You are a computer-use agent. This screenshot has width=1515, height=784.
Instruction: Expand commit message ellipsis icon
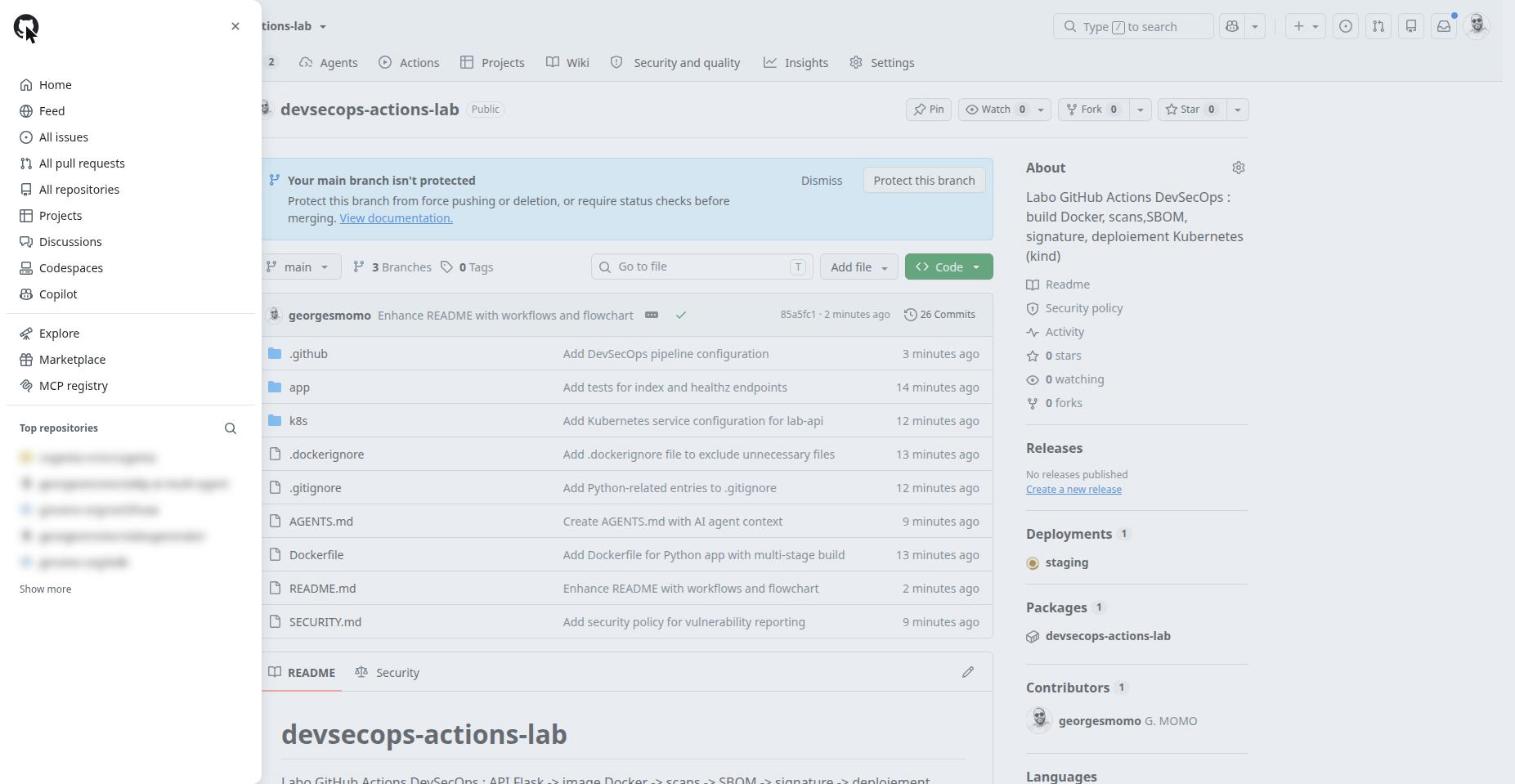tap(651, 315)
